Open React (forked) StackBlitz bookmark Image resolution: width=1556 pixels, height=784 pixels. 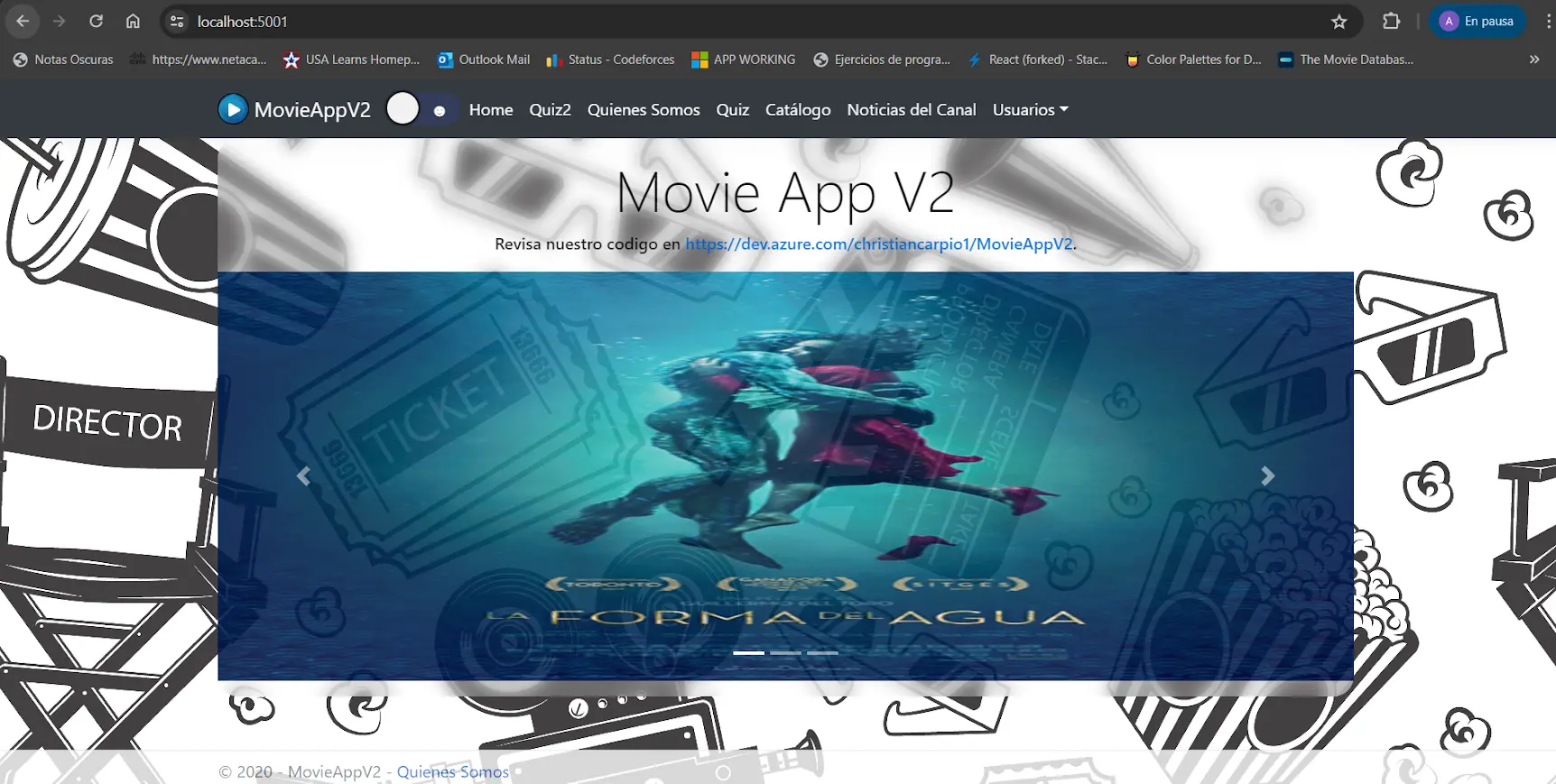(1038, 60)
